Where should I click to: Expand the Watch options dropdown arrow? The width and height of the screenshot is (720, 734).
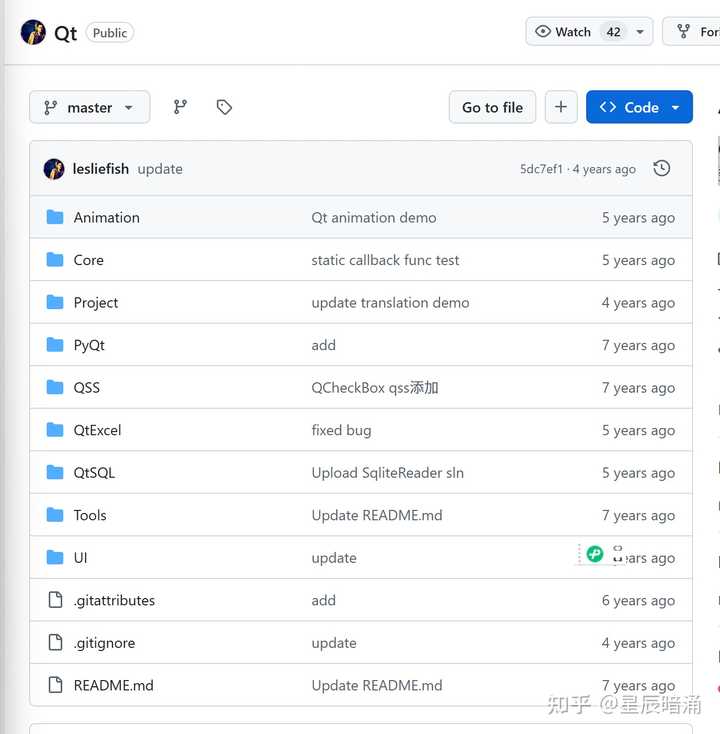tap(639, 32)
